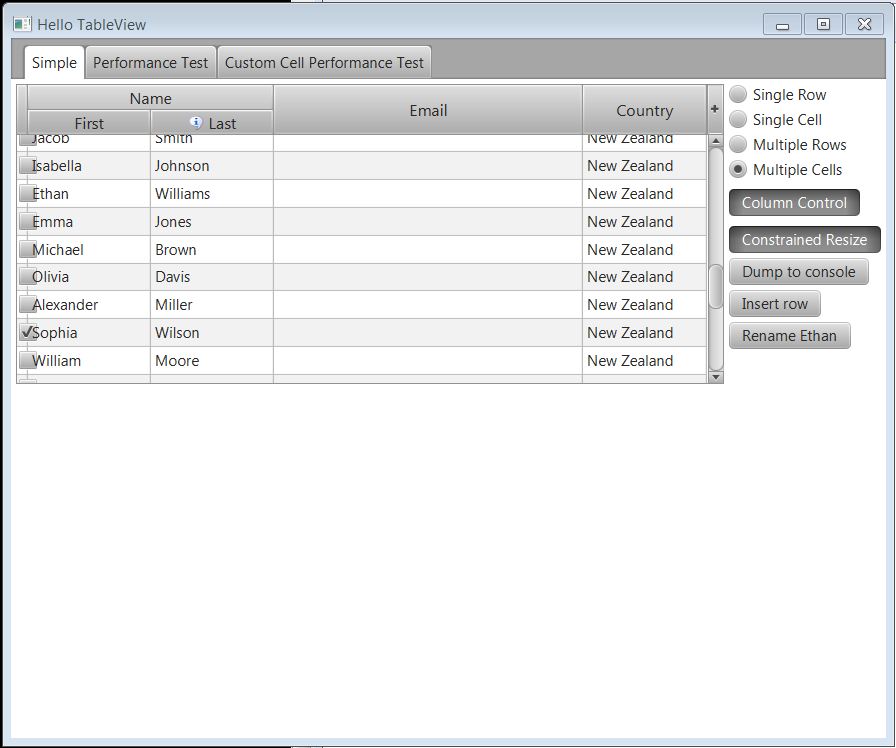Open the column menu plus button
The height and width of the screenshot is (748, 896).
pos(714,109)
